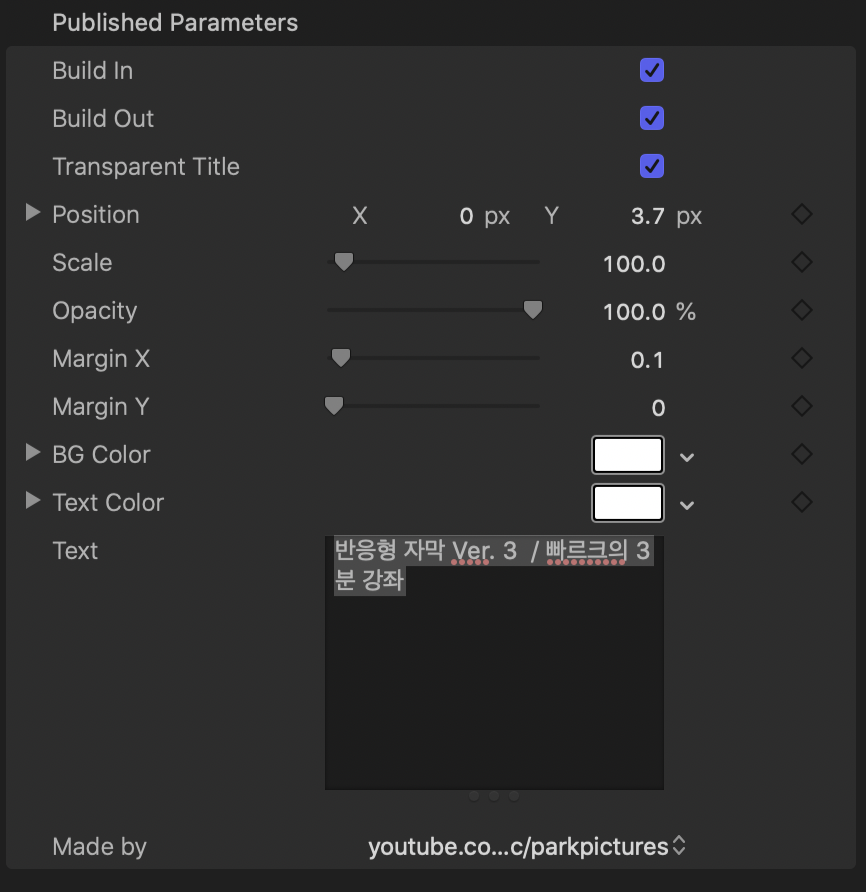Open the Made by popup menu
The height and width of the screenshot is (892, 866).
click(x=526, y=846)
